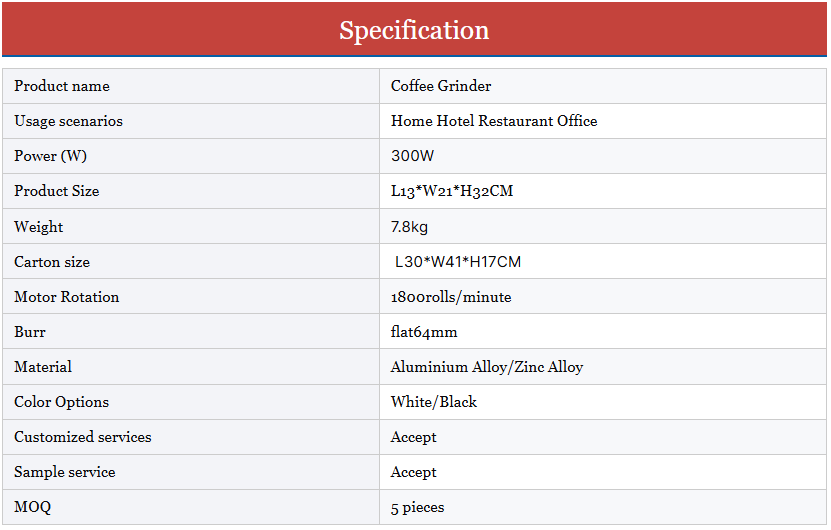Select "Aluminium Alloy/Zinc Alloy" material value
Screen dimensions: 831x530
487,367
